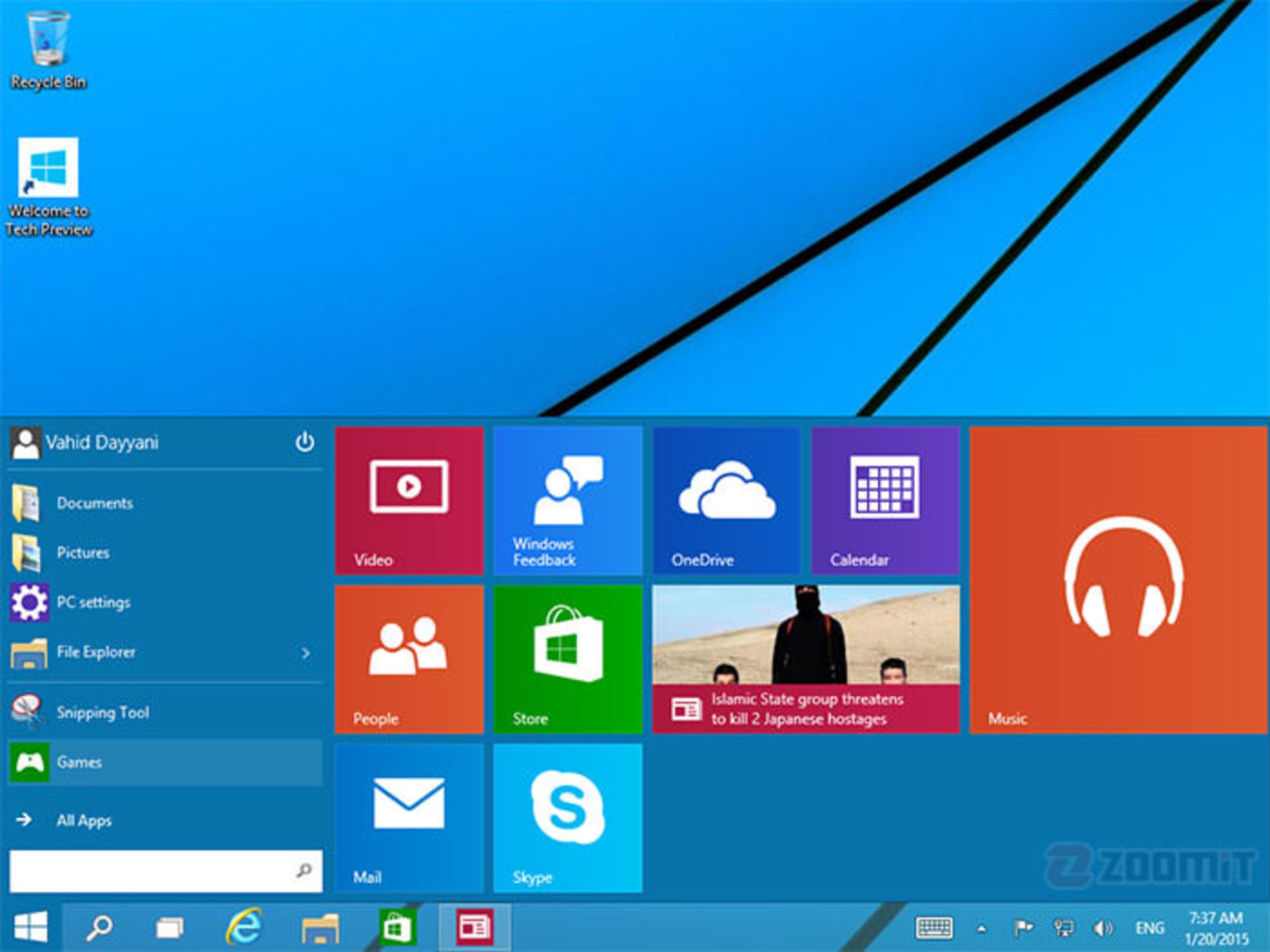
Task: Click the power button in Start menu
Action: click(304, 442)
